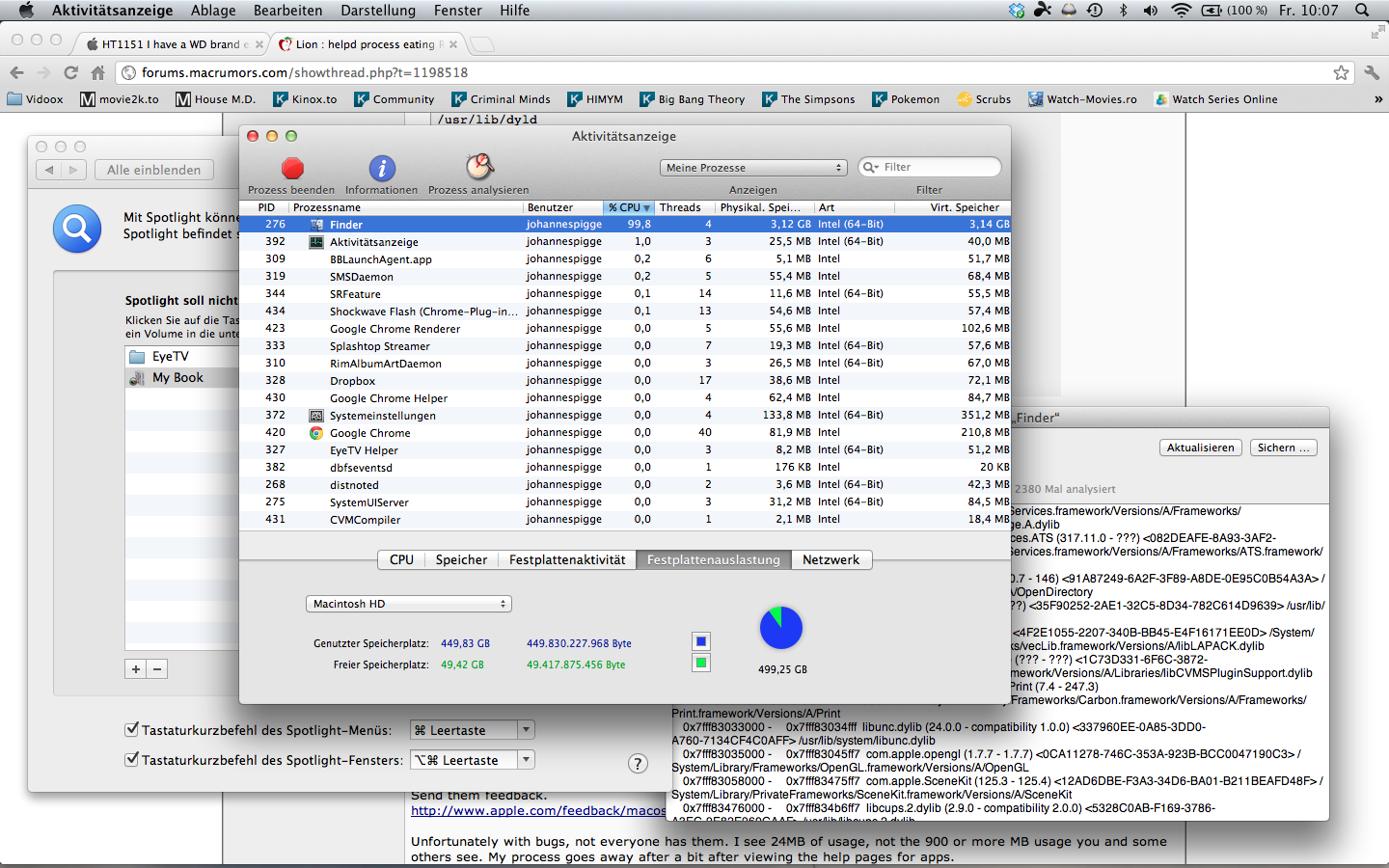The image size is (1389, 868).
Task: Click the blue used space color swatch
Action: [701, 641]
